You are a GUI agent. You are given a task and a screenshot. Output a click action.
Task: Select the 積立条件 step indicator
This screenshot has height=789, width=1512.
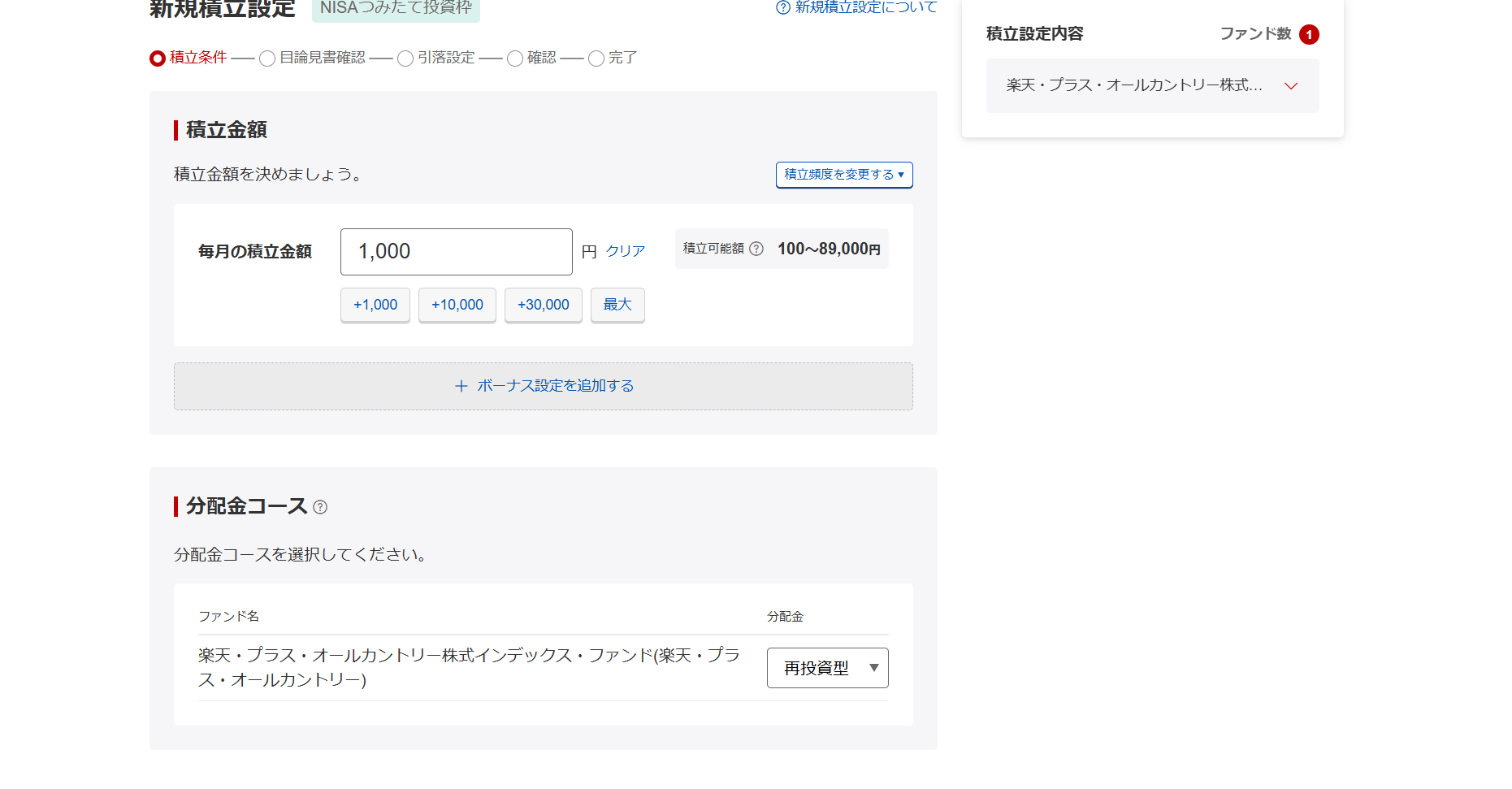[x=188, y=58]
